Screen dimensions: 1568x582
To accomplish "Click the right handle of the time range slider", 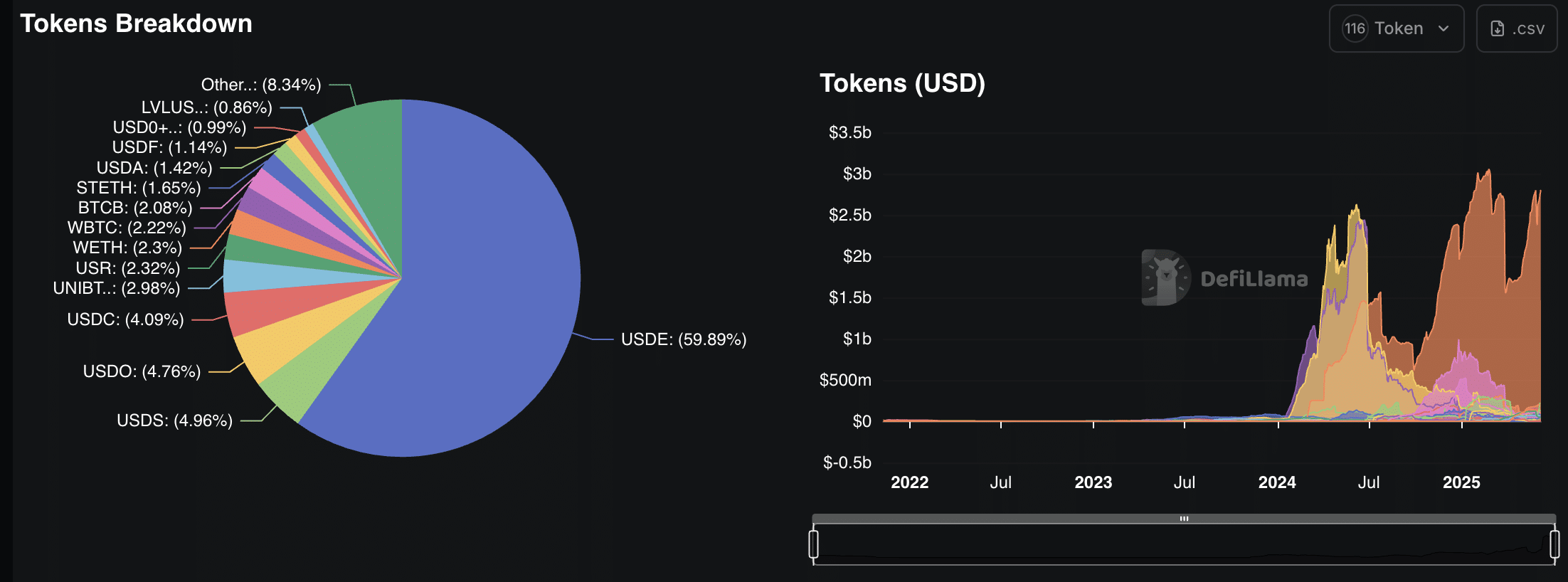I will coord(1554,544).
